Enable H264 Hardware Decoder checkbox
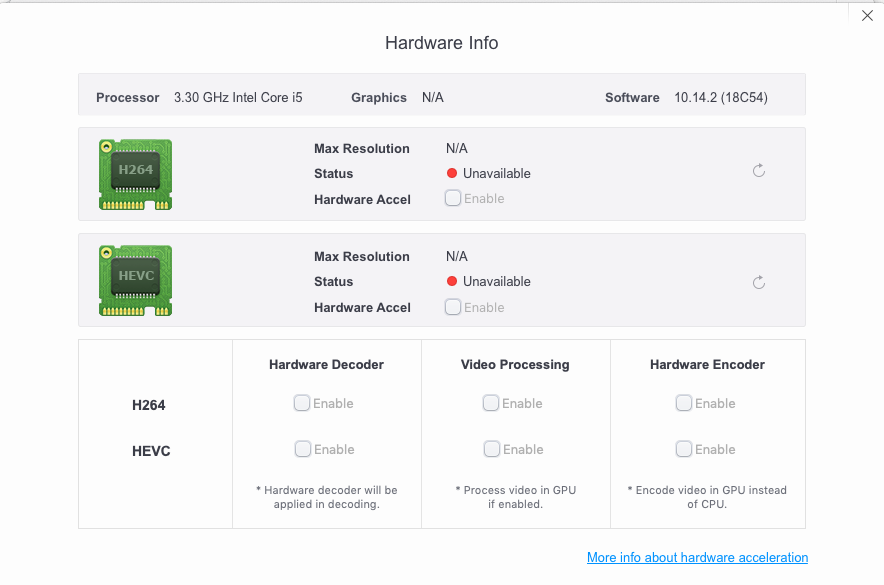884x585 pixels. tap(302, 403)
